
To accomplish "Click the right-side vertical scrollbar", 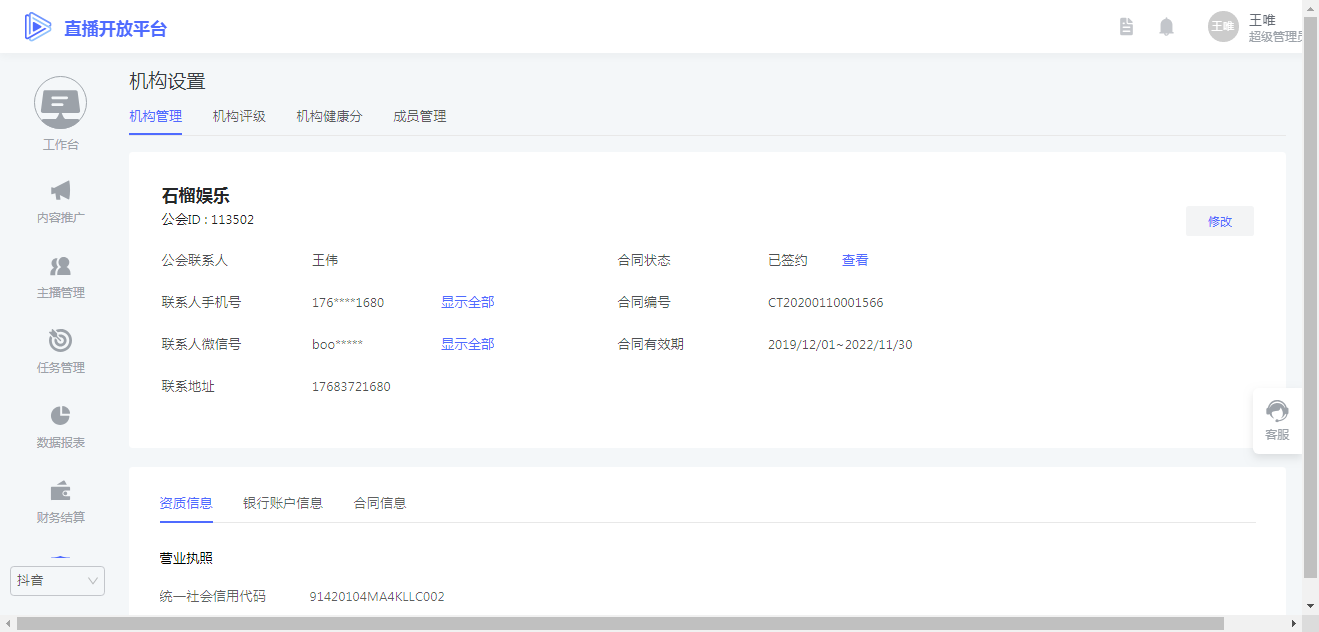I will [x=1311, y=300].
